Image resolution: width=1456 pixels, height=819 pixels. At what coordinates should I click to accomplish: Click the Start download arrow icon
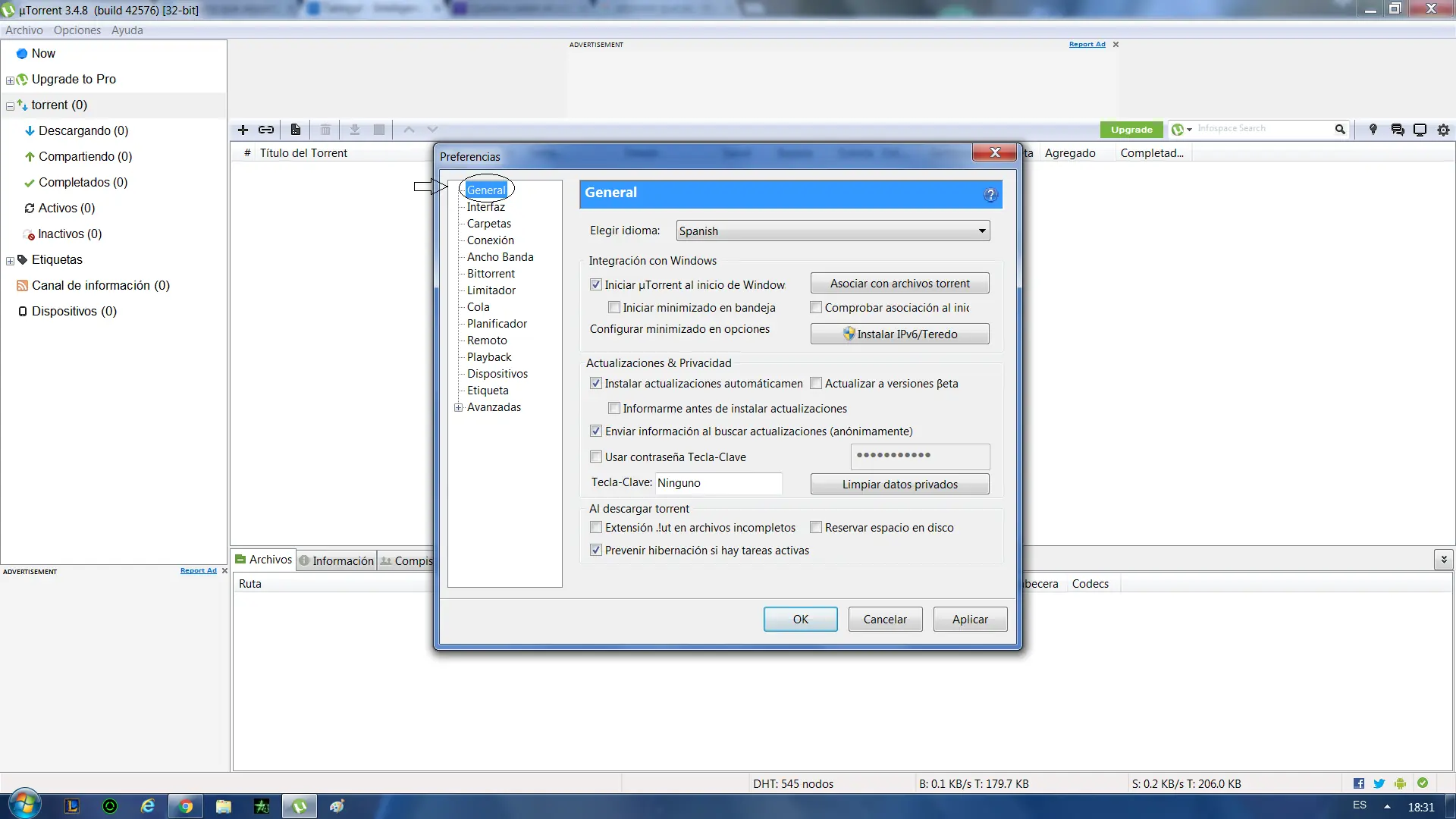pyautogui.click(x=354, y=130)
